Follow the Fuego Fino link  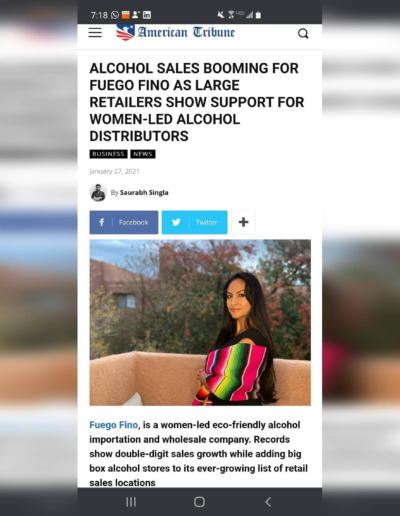(x=113, y=425)
